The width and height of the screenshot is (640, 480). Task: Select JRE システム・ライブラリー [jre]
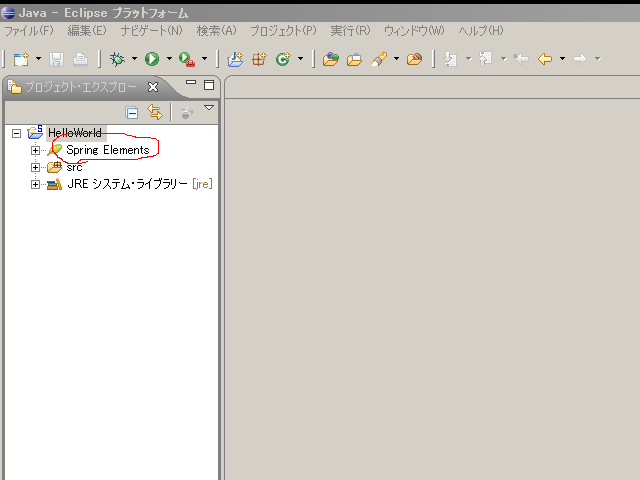point(140,184)
